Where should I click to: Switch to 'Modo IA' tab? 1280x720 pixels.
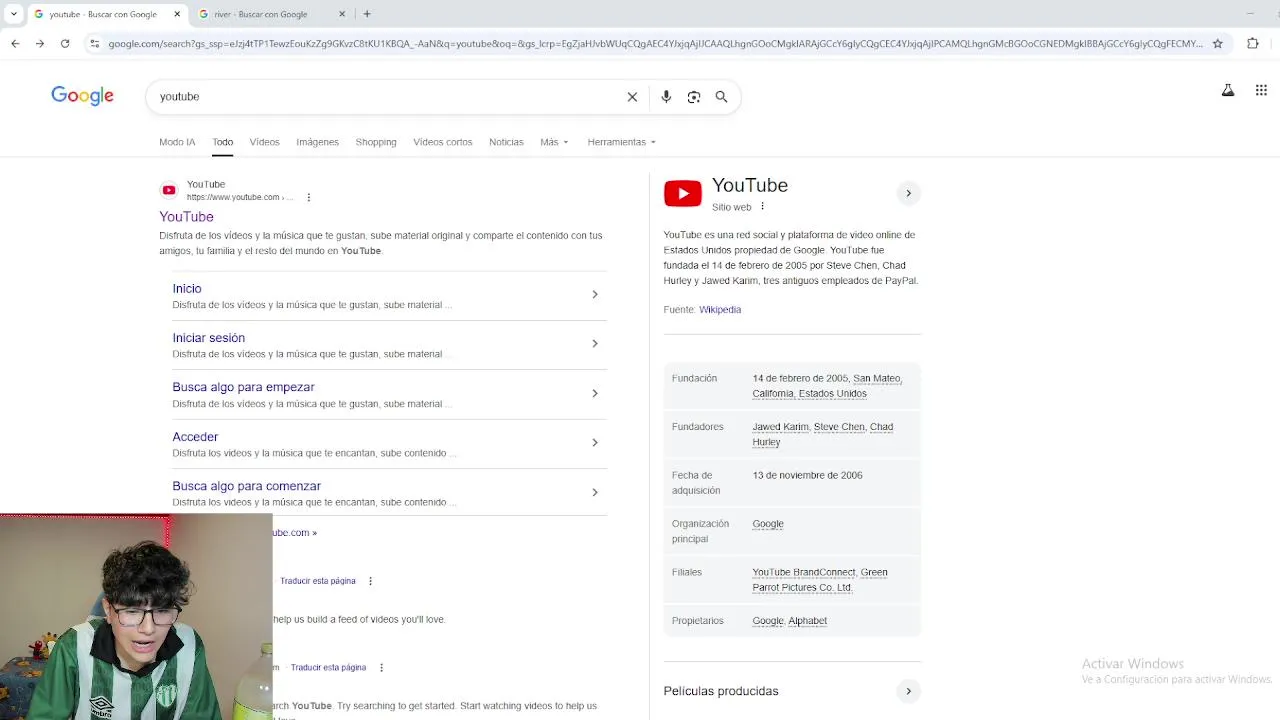177,142
